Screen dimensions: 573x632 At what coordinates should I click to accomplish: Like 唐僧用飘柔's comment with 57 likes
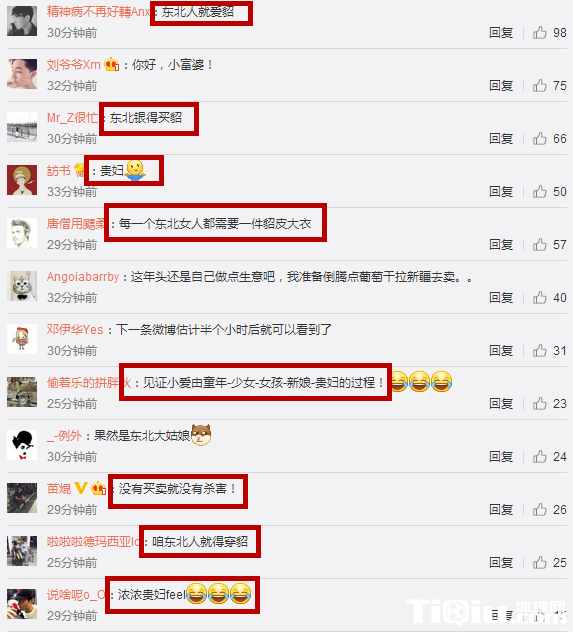pyautogui.click(x=540, y=245)
